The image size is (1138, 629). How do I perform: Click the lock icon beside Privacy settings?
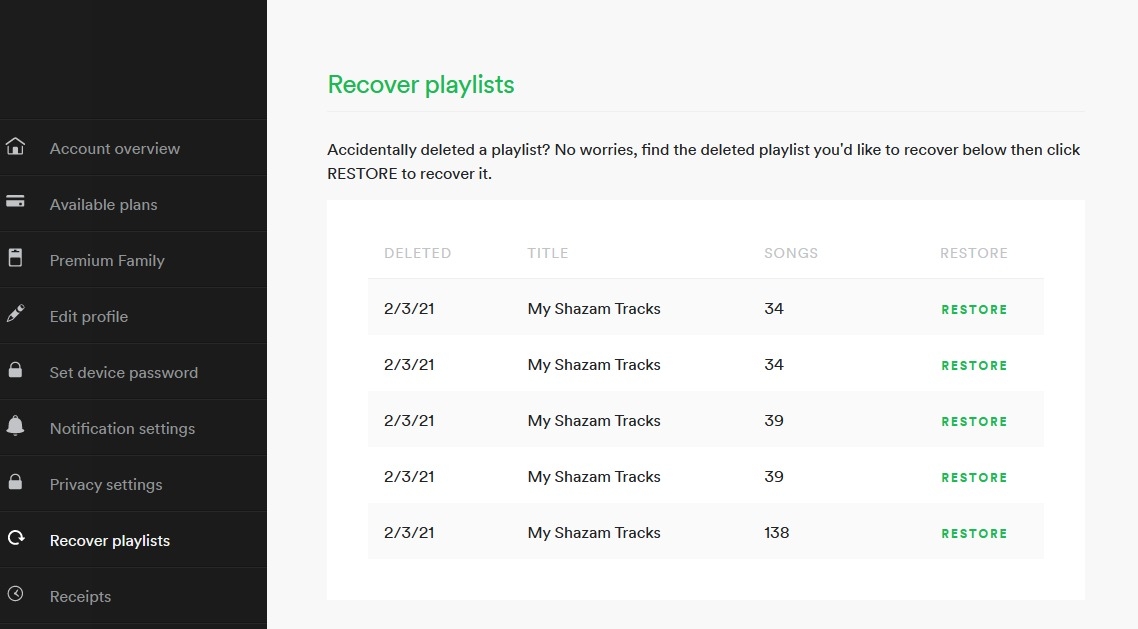click(x=15, y=483)
